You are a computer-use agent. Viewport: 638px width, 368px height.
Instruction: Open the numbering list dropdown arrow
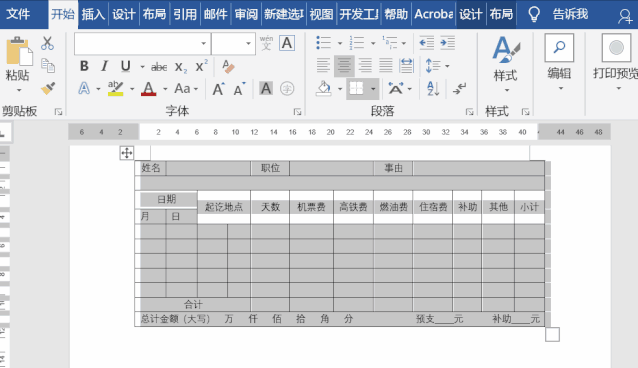pyautogui.click(x=373, y=43)
